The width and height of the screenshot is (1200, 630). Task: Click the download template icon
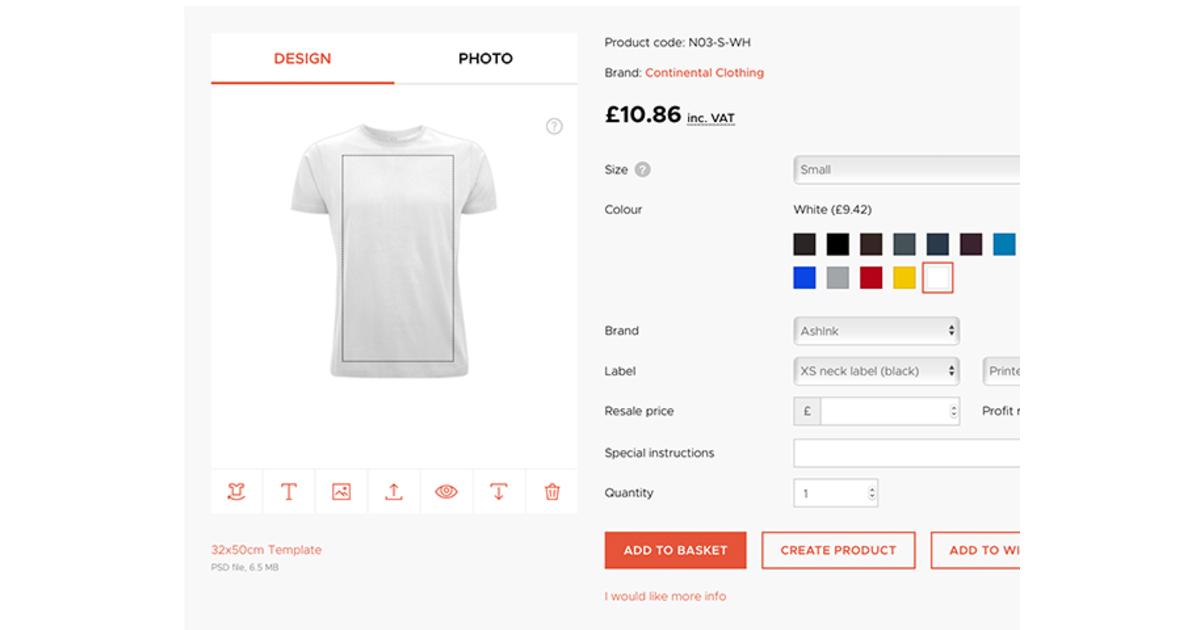click(498, 491)
